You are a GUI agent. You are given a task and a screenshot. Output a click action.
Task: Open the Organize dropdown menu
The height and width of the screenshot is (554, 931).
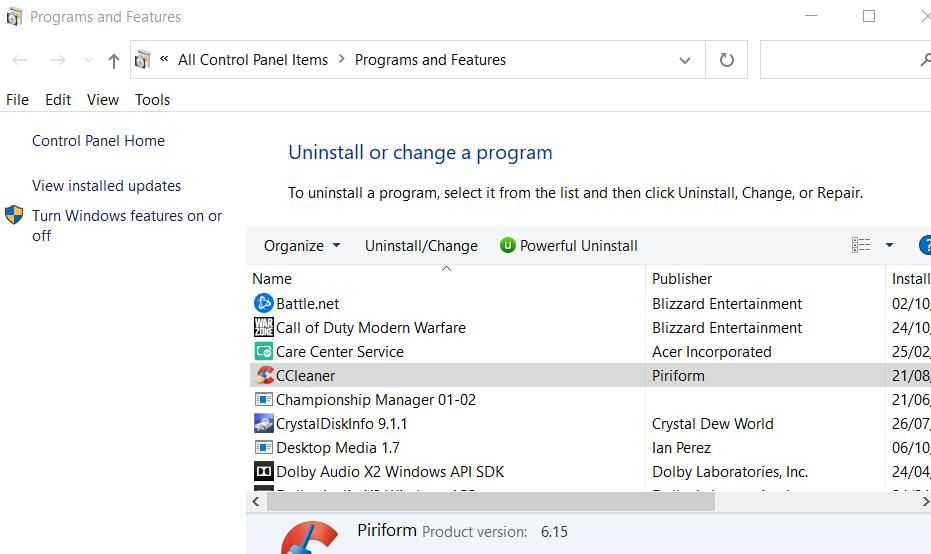(302, 245)
